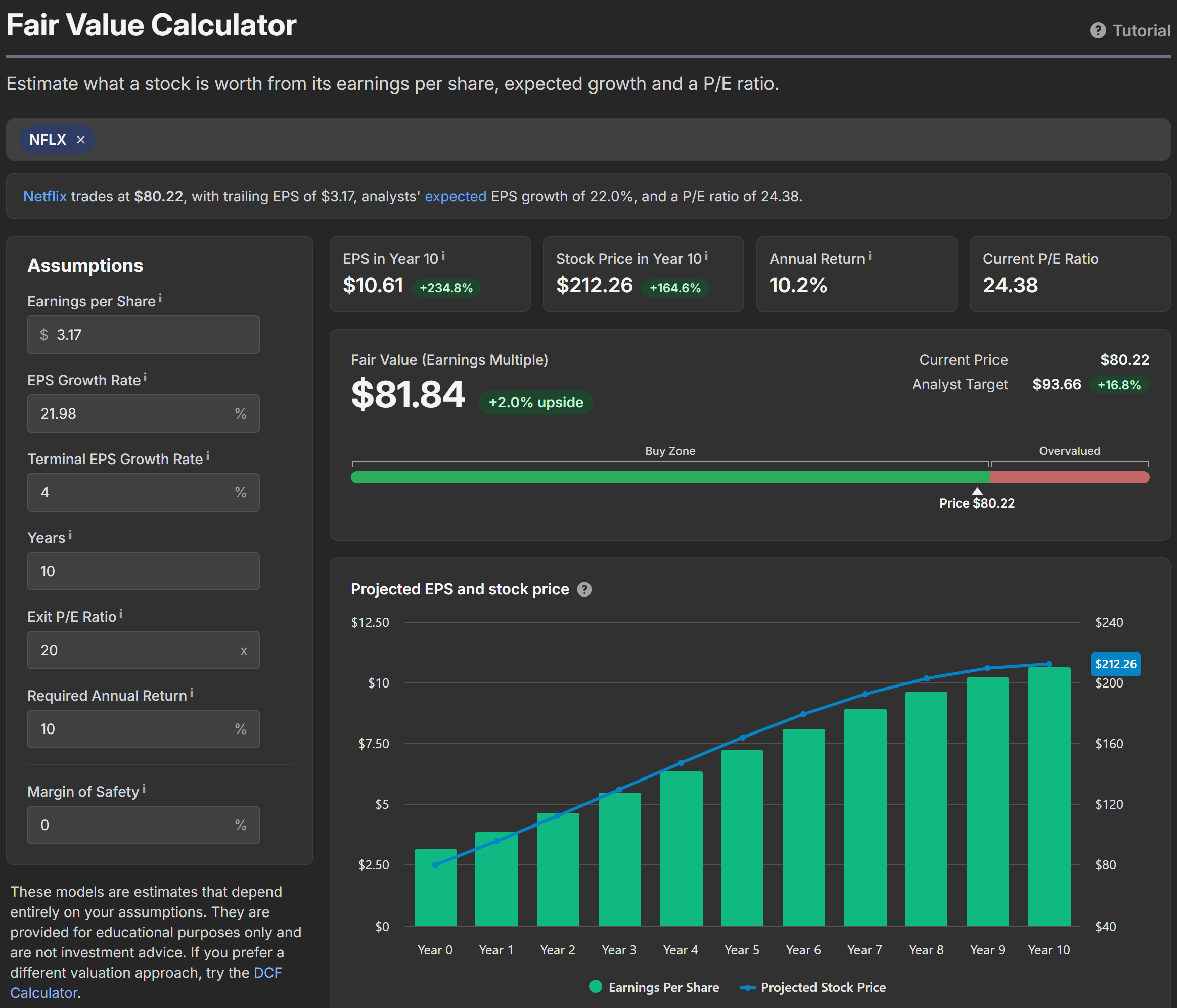Click the red Overvalued bar segment
Viewport: 1177px width, 1008px height.
(1070, 477)
